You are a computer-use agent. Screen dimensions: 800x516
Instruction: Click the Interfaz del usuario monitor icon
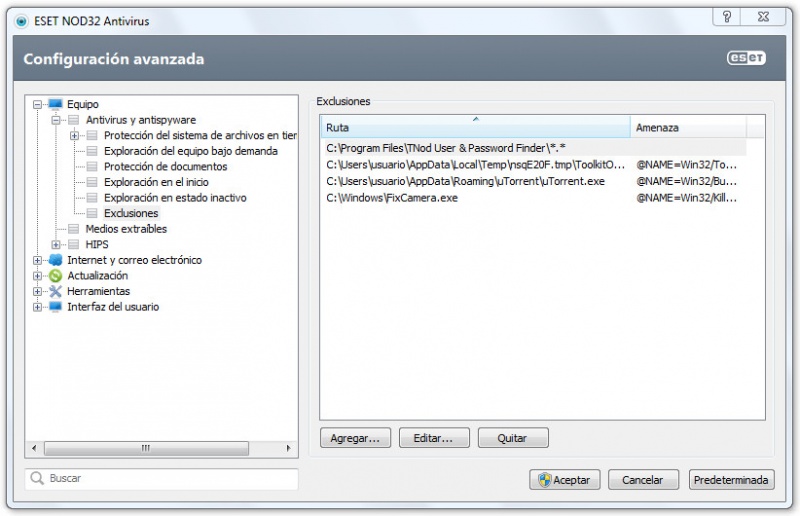tap(55, 307)
